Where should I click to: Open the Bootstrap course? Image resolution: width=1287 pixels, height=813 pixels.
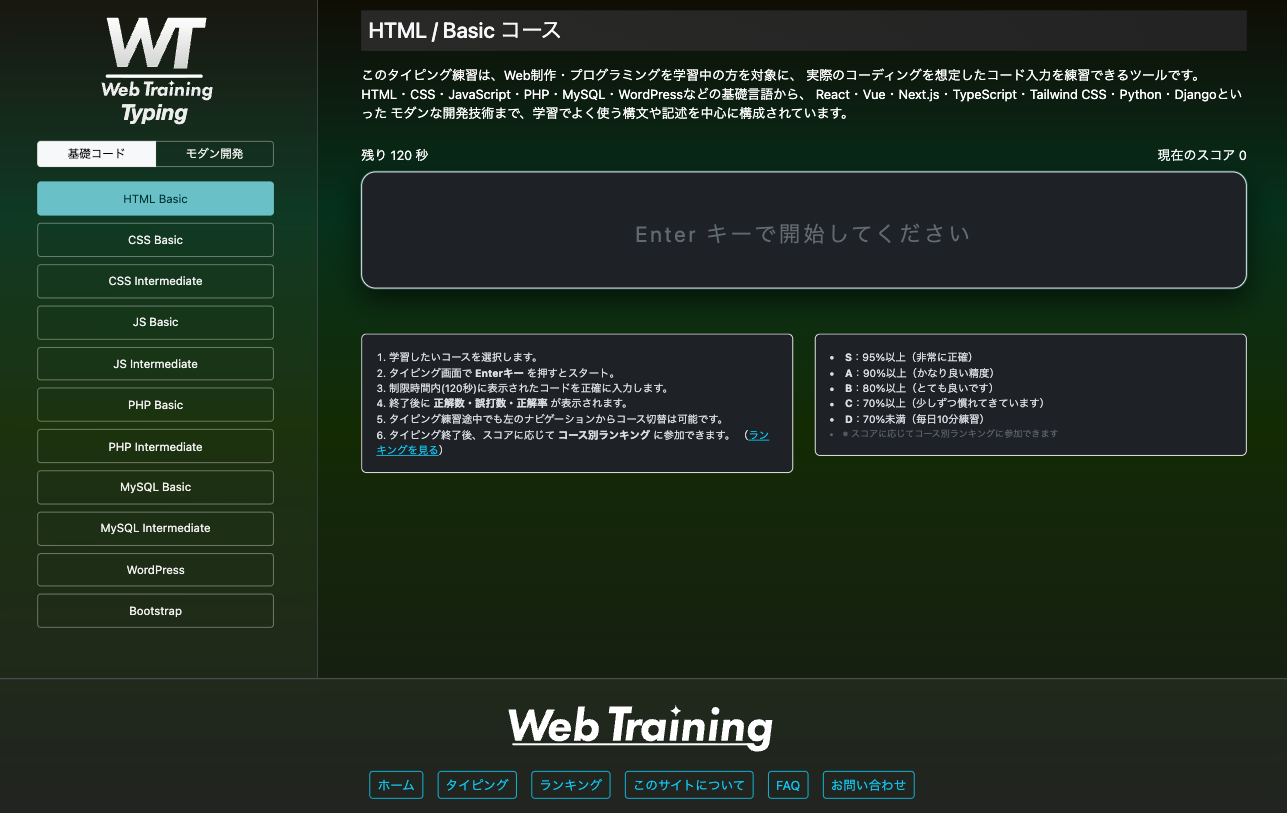point(155,611)
